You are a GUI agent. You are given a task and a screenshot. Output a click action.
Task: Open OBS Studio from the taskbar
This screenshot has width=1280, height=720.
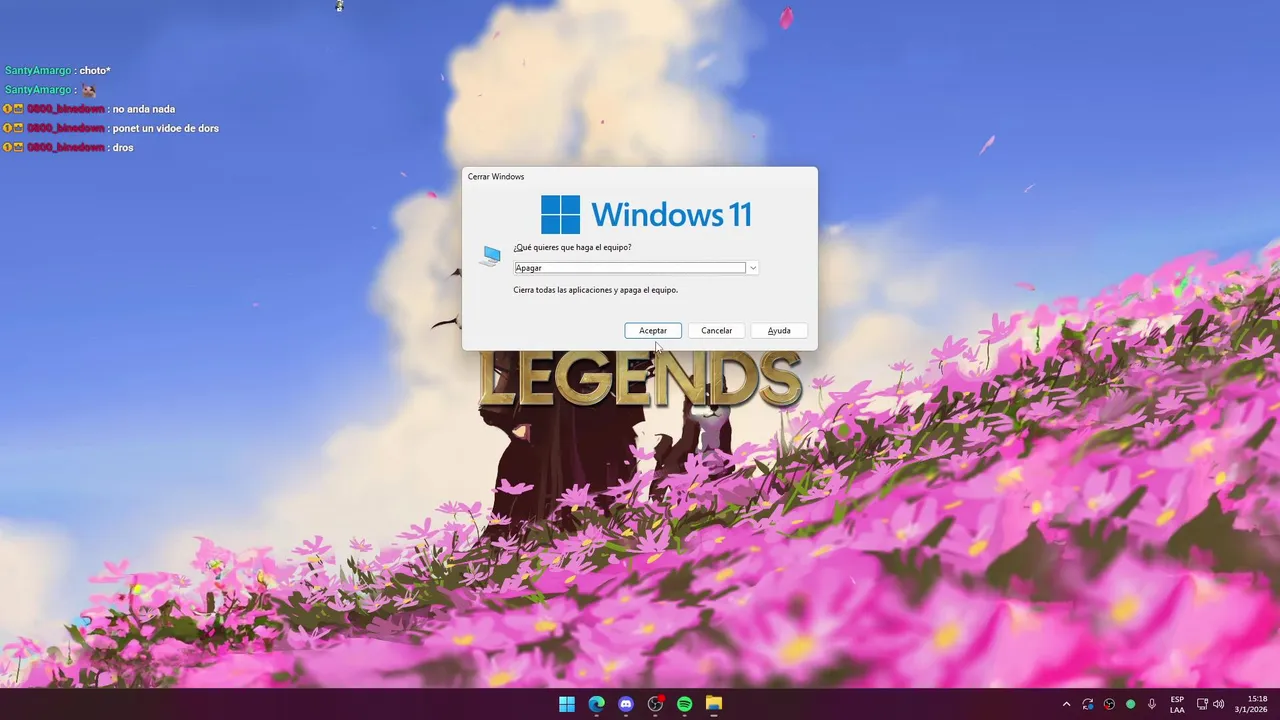click(x=655, y=704)
